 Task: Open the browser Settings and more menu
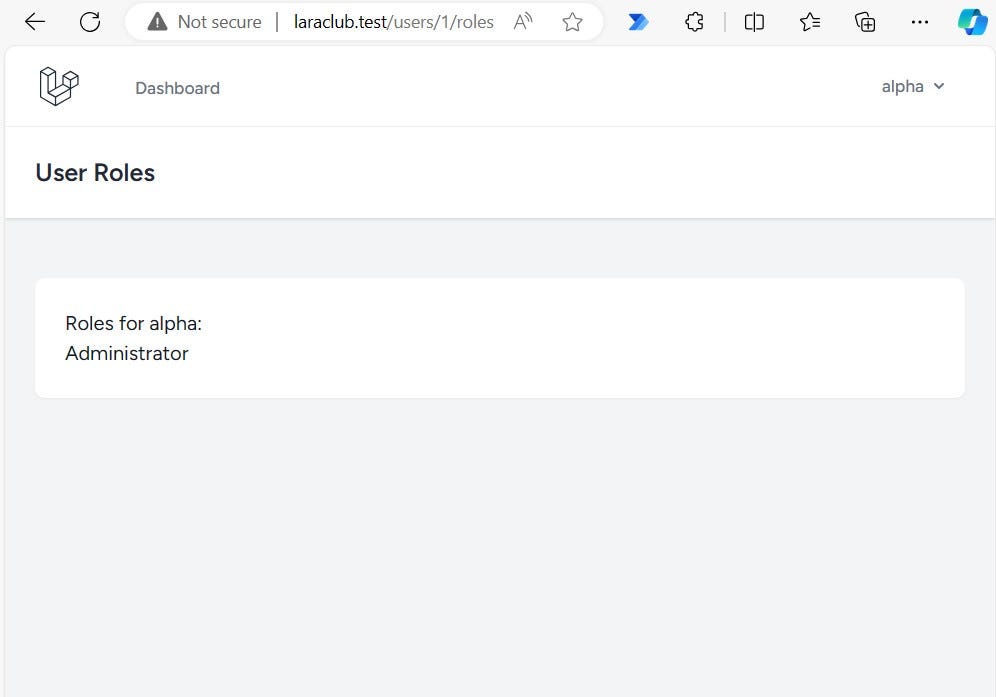point(920,21)
